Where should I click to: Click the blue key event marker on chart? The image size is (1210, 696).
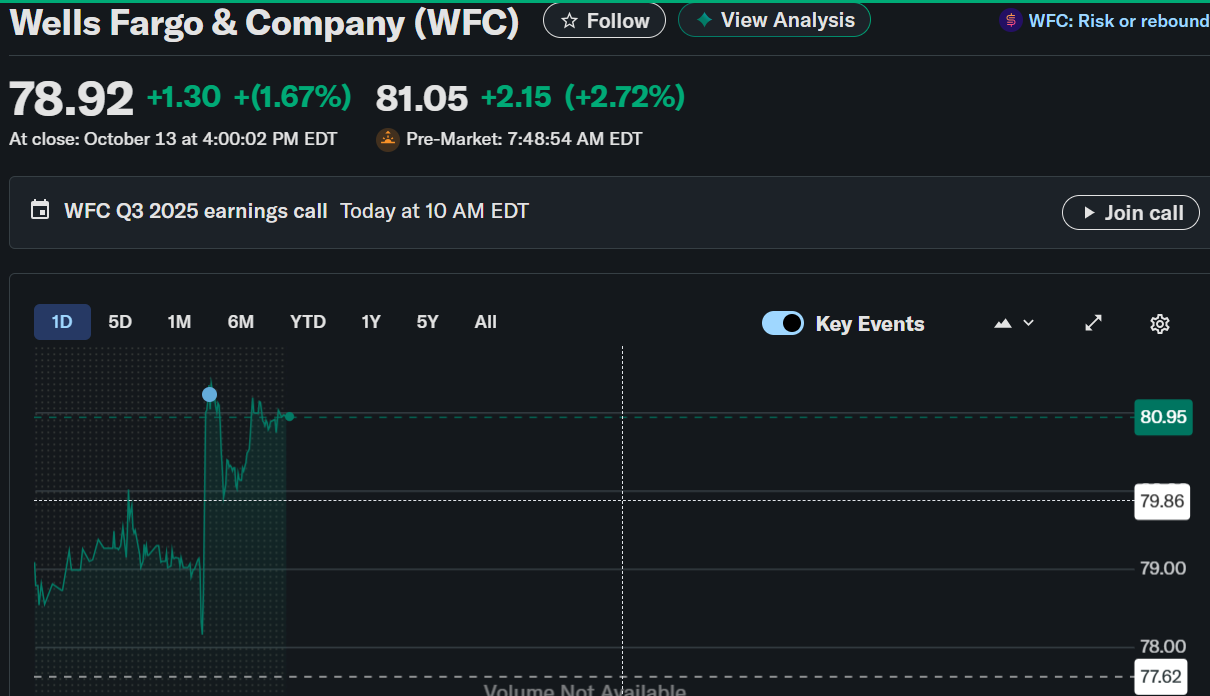209,395
